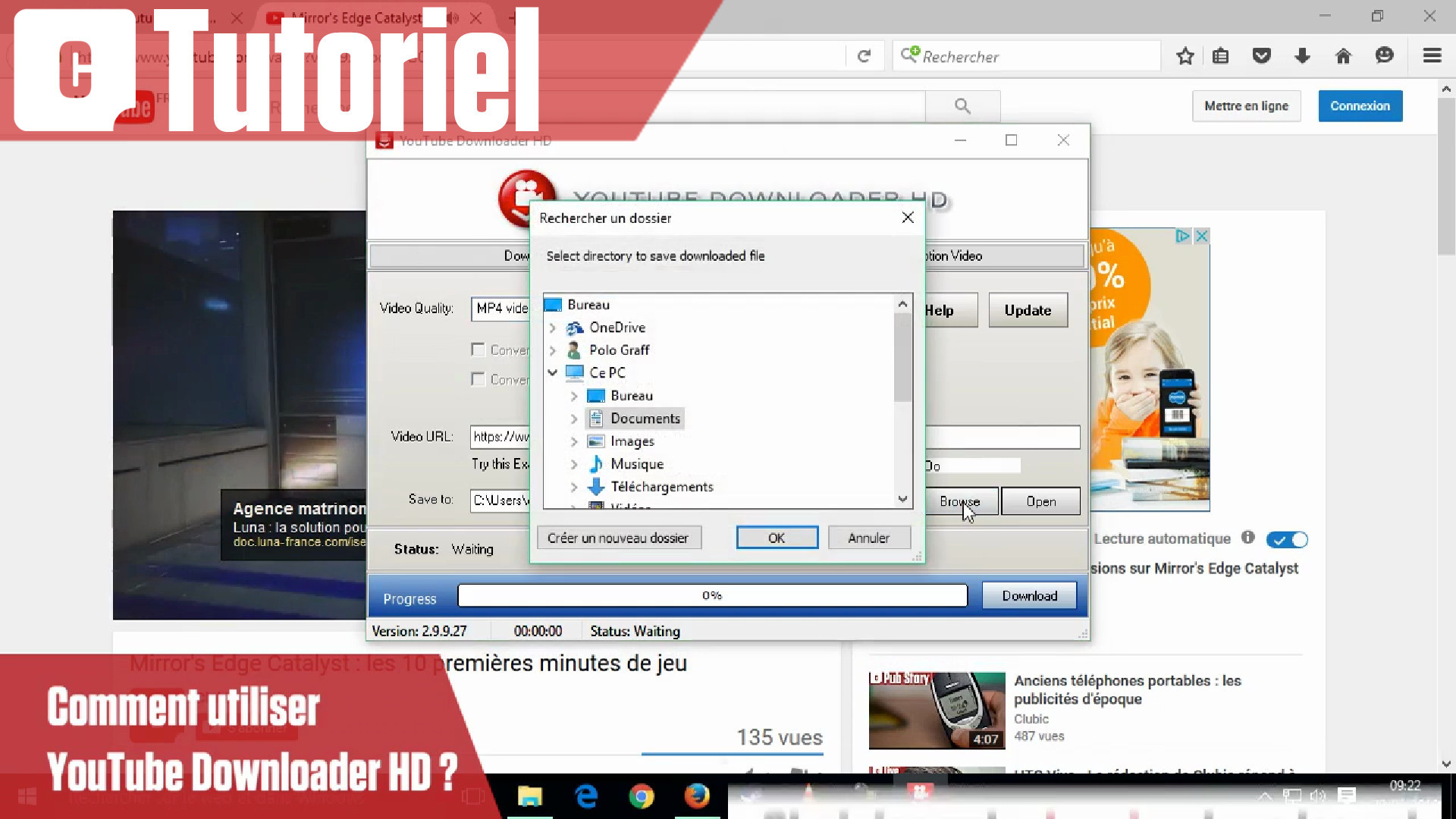Click the Firefox bookmark star icon

(x=1185, y=55)
